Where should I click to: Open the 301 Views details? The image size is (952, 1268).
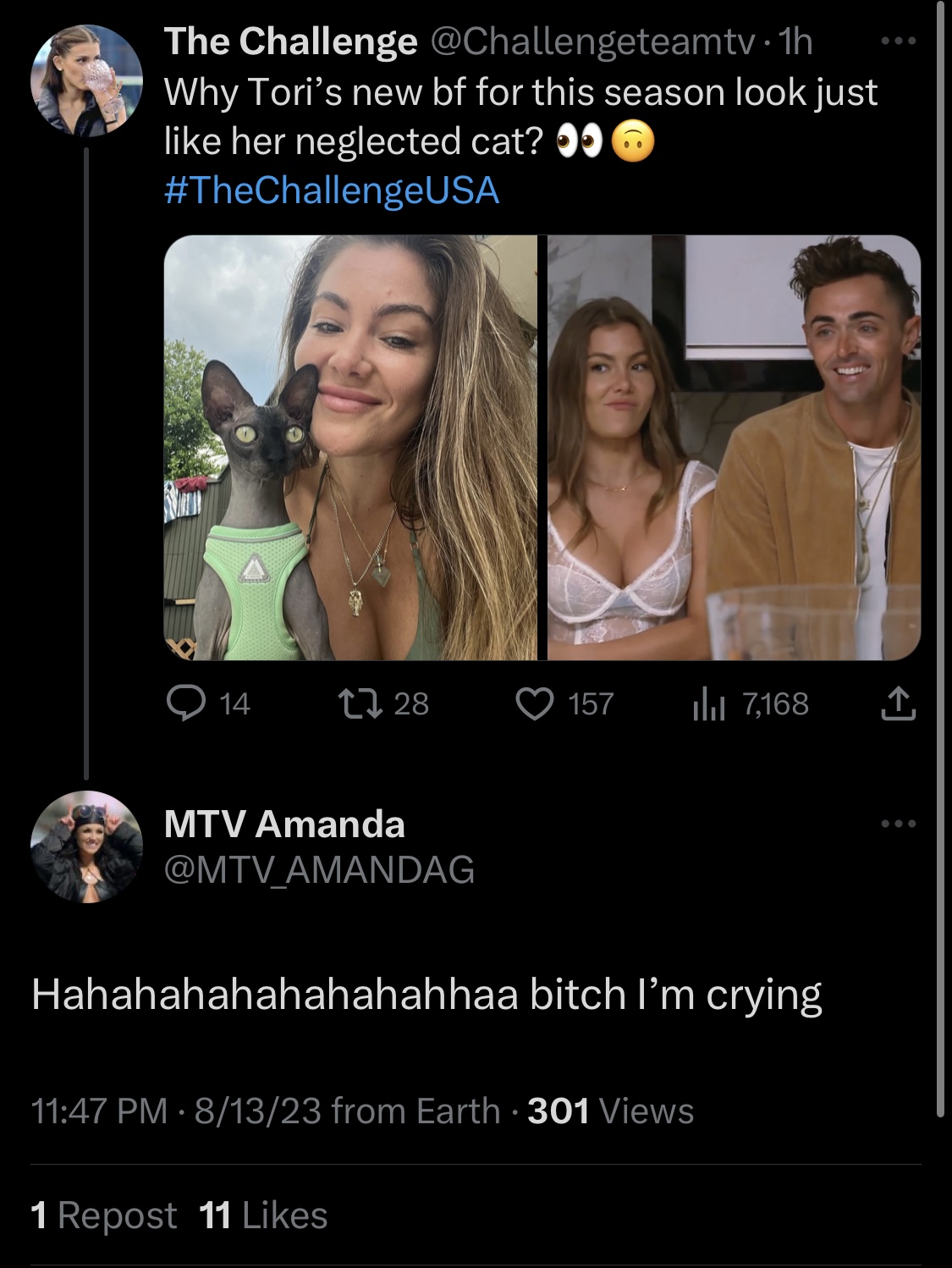[610, 1111]
